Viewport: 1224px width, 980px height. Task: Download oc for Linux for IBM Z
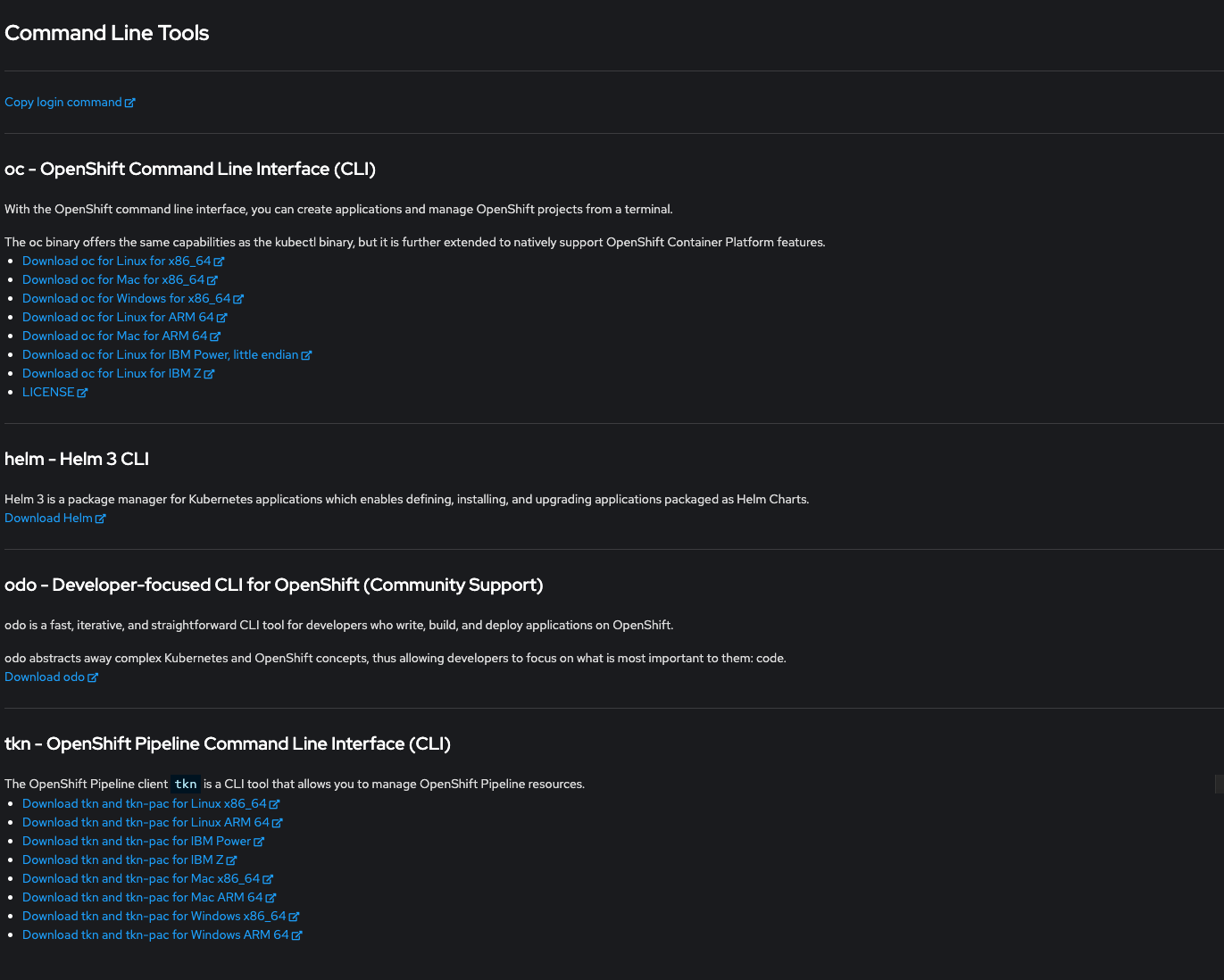[111, 373]
